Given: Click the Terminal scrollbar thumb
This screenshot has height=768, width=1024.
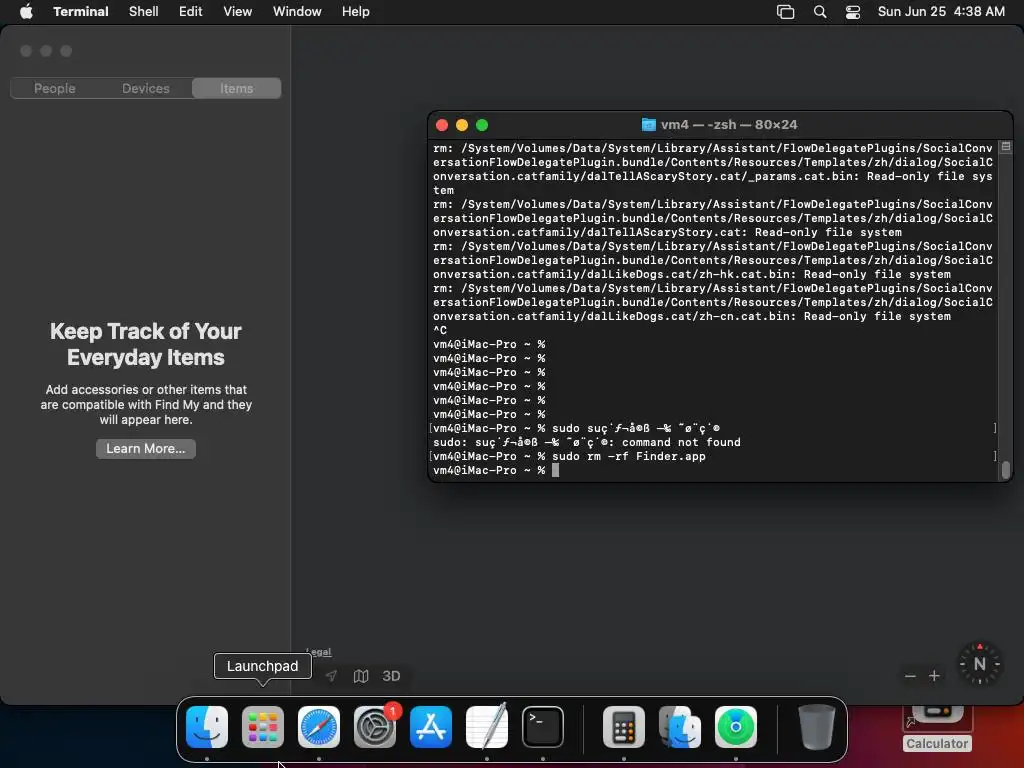Looking at the screenshot, I should [x=1006, y=470].
